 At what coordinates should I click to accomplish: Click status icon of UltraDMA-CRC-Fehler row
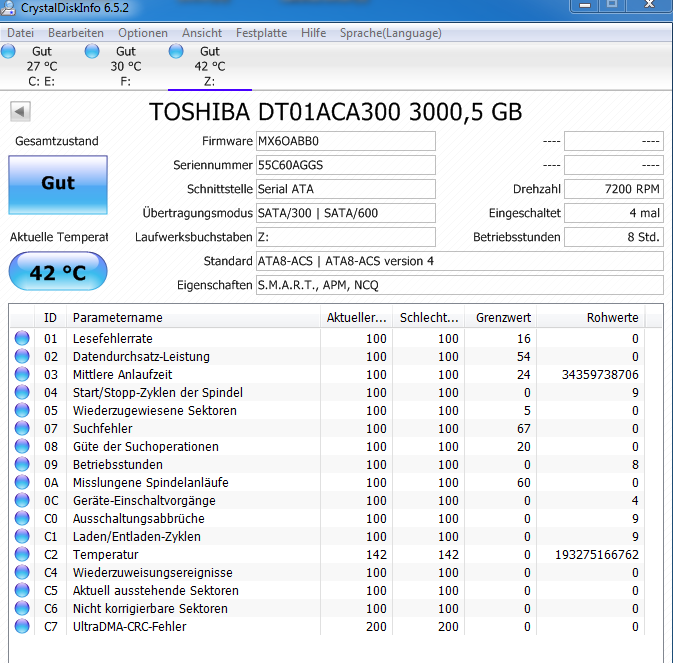coord(22,627)
